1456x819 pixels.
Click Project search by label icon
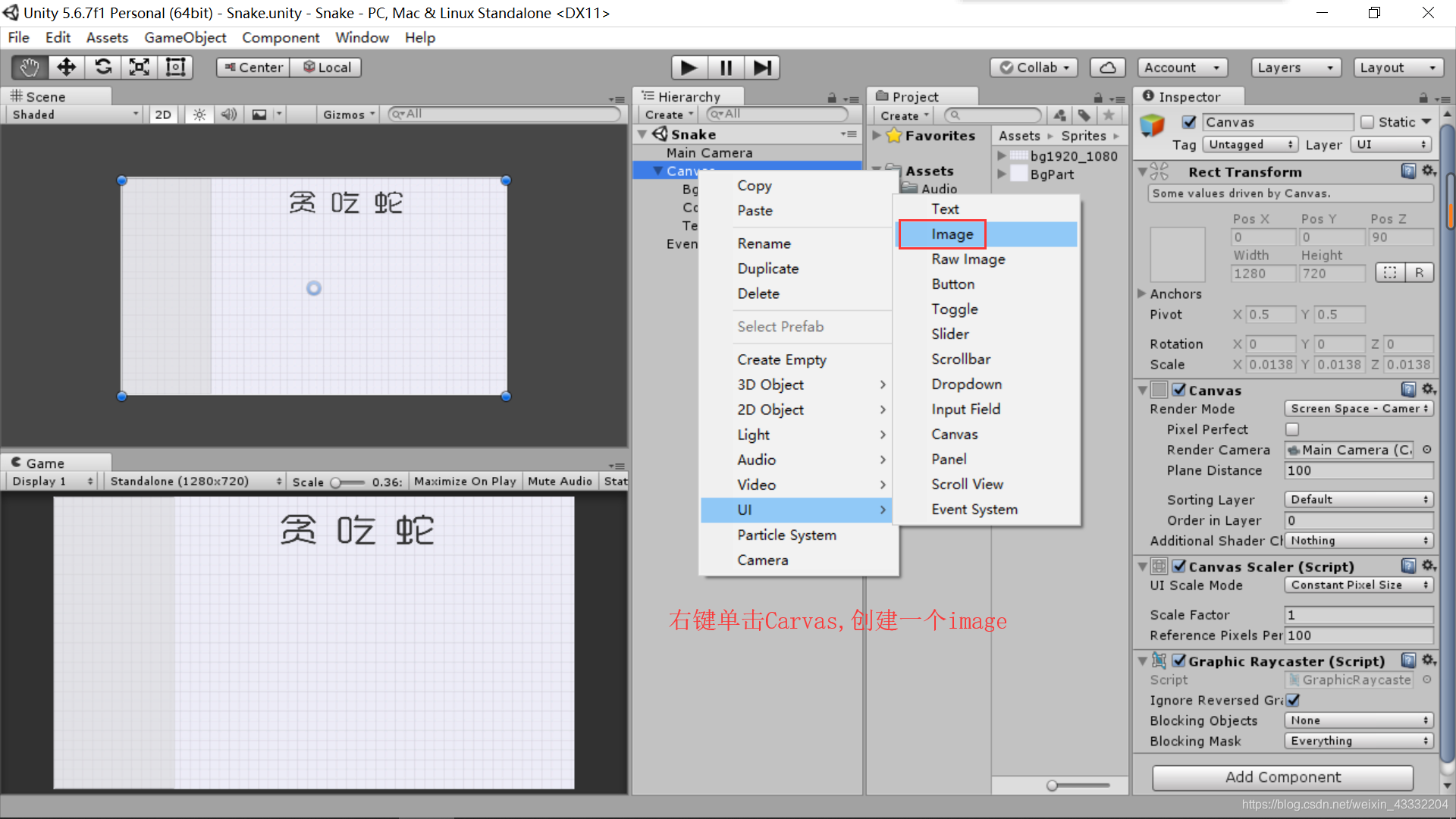pyautogui.click(x=1084, y=115)
